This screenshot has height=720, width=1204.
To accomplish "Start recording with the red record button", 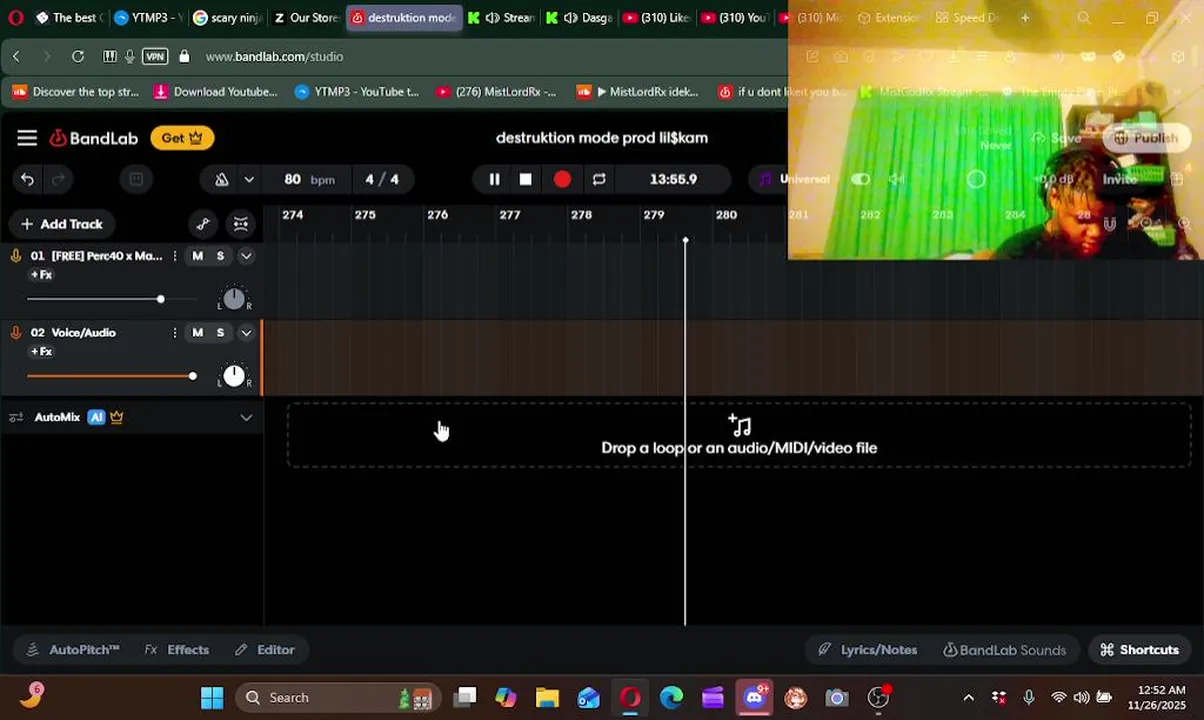I will 562,179.
